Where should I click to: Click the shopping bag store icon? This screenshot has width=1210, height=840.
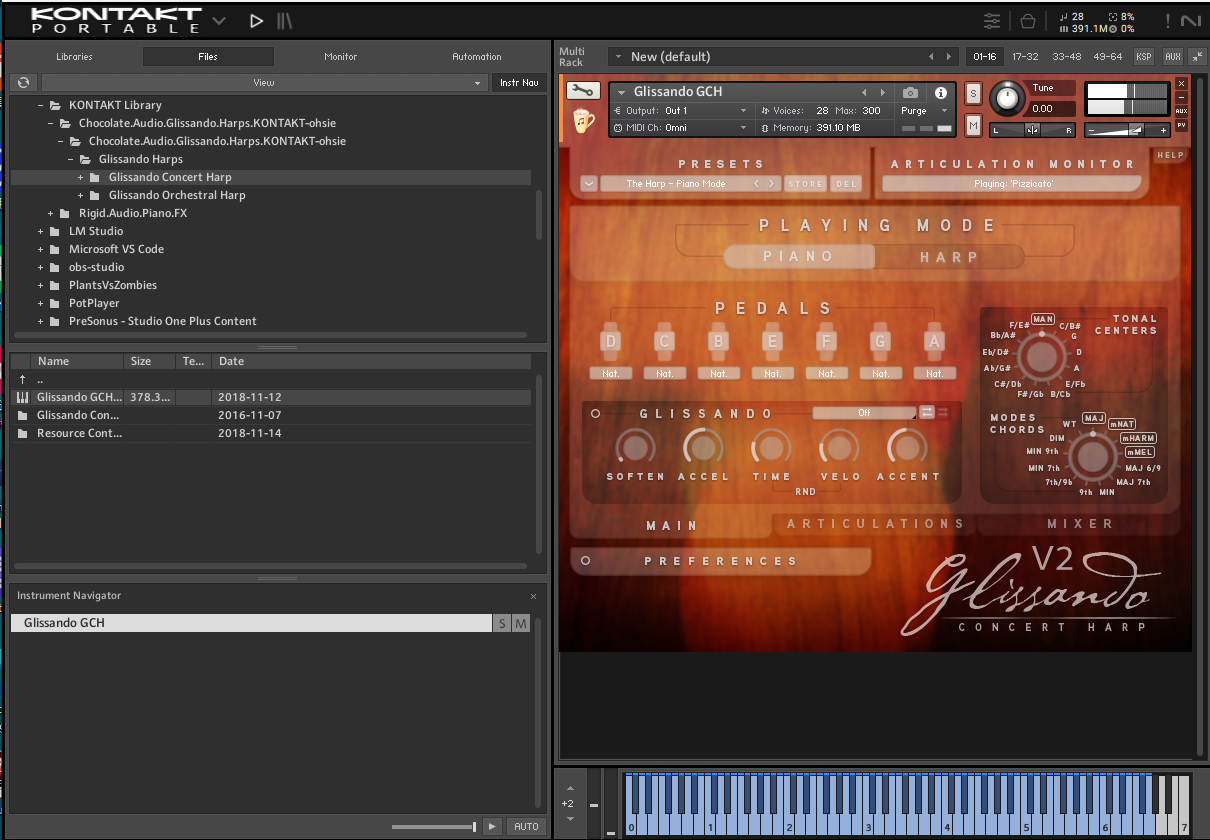coord(1027,21)
